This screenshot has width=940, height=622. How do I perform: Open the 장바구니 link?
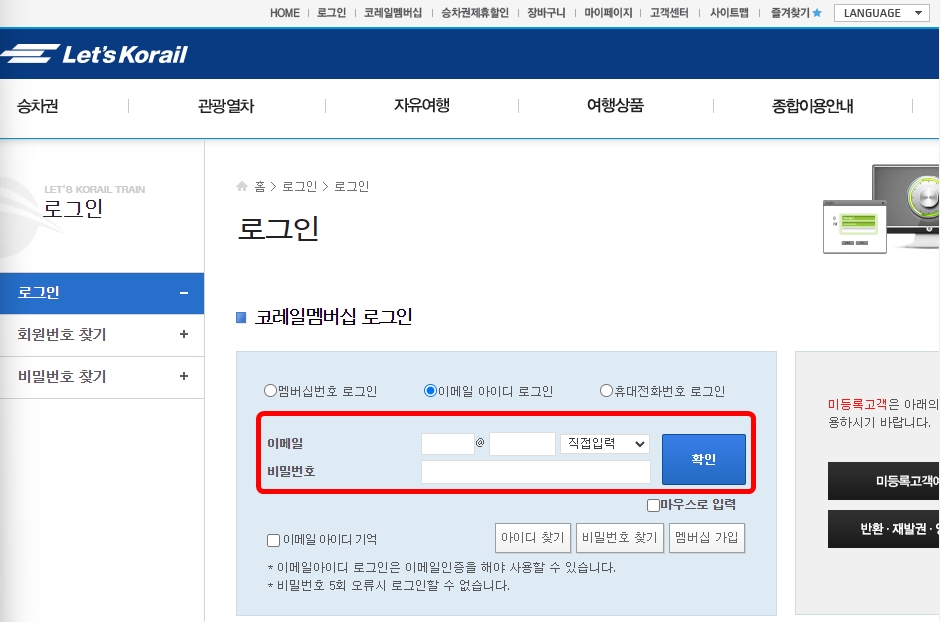point(545,13)
